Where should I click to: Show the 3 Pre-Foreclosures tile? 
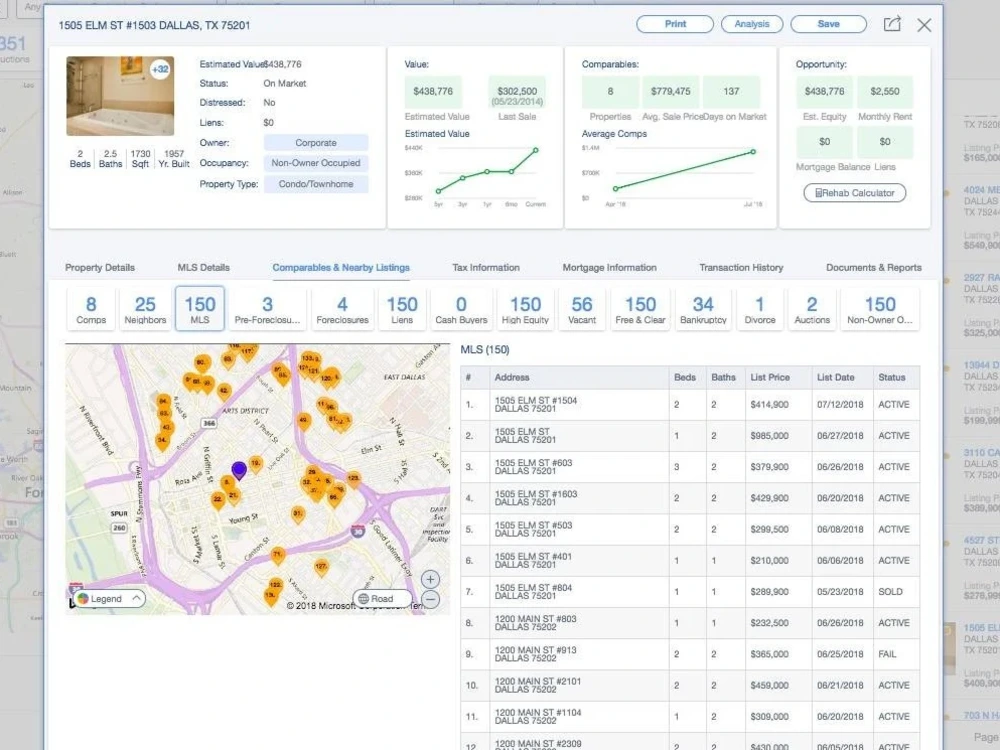tap(267, 309)
